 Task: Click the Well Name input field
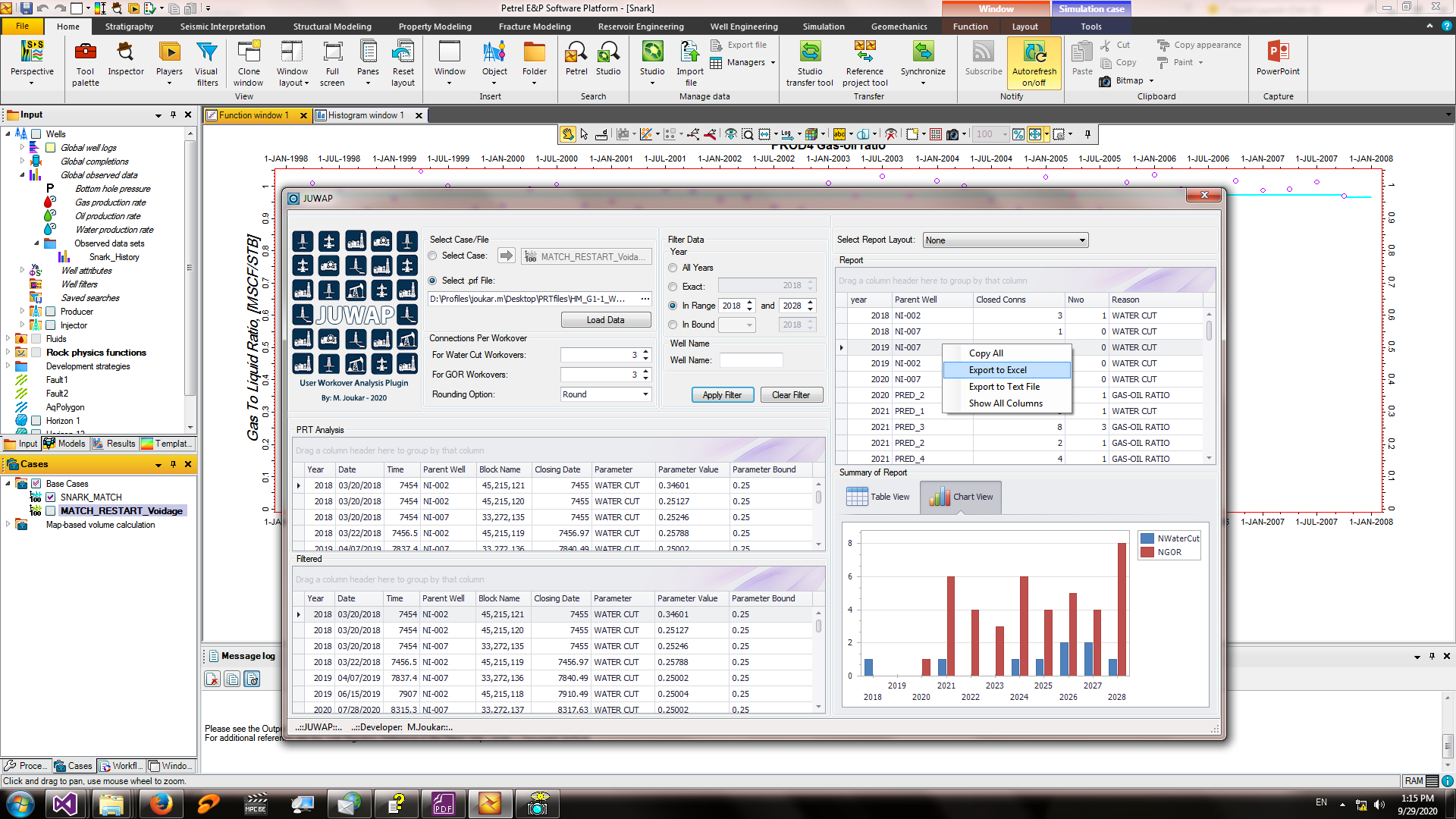tap(751, 359)
